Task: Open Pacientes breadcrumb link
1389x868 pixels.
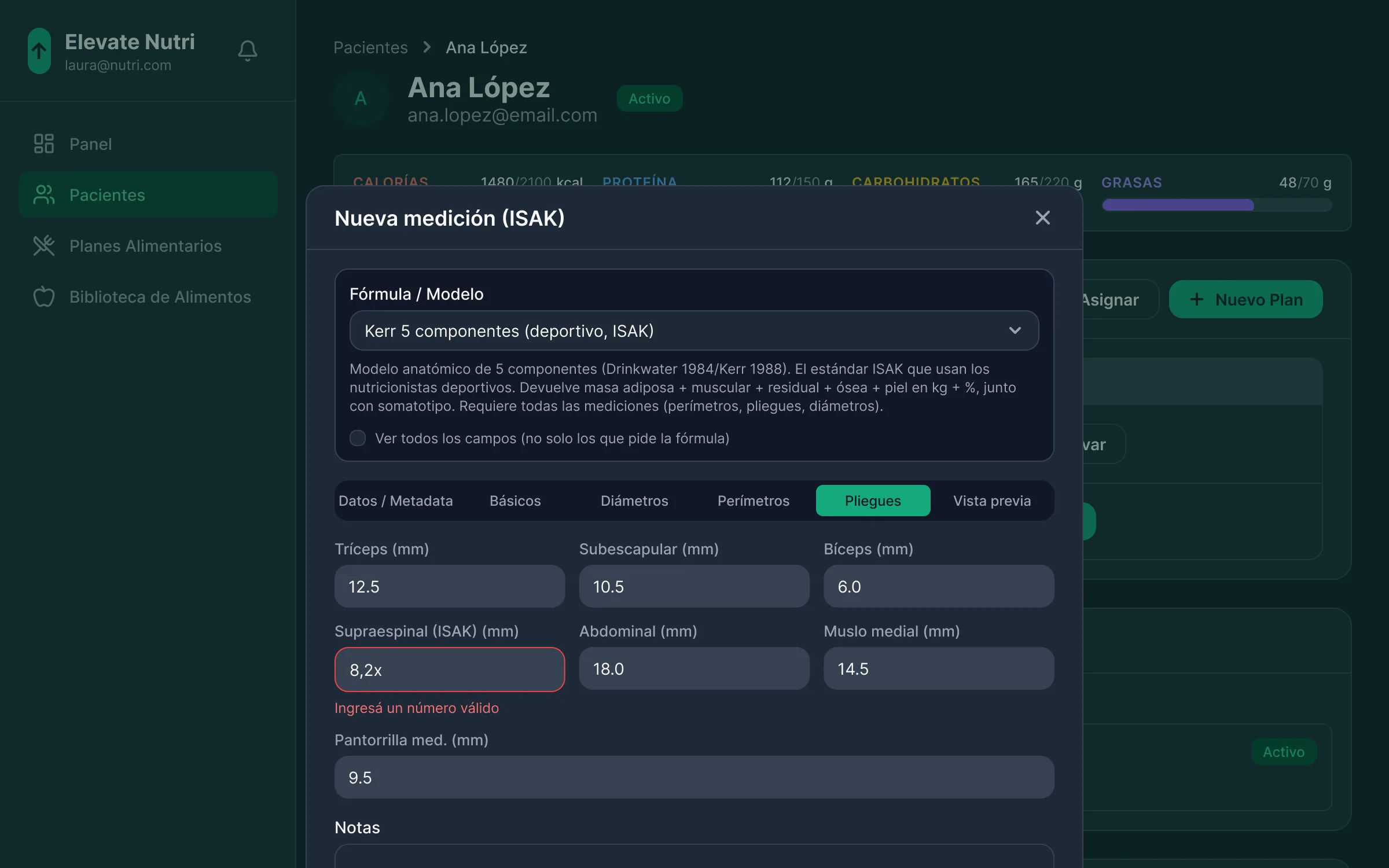Action: (370, 47)
